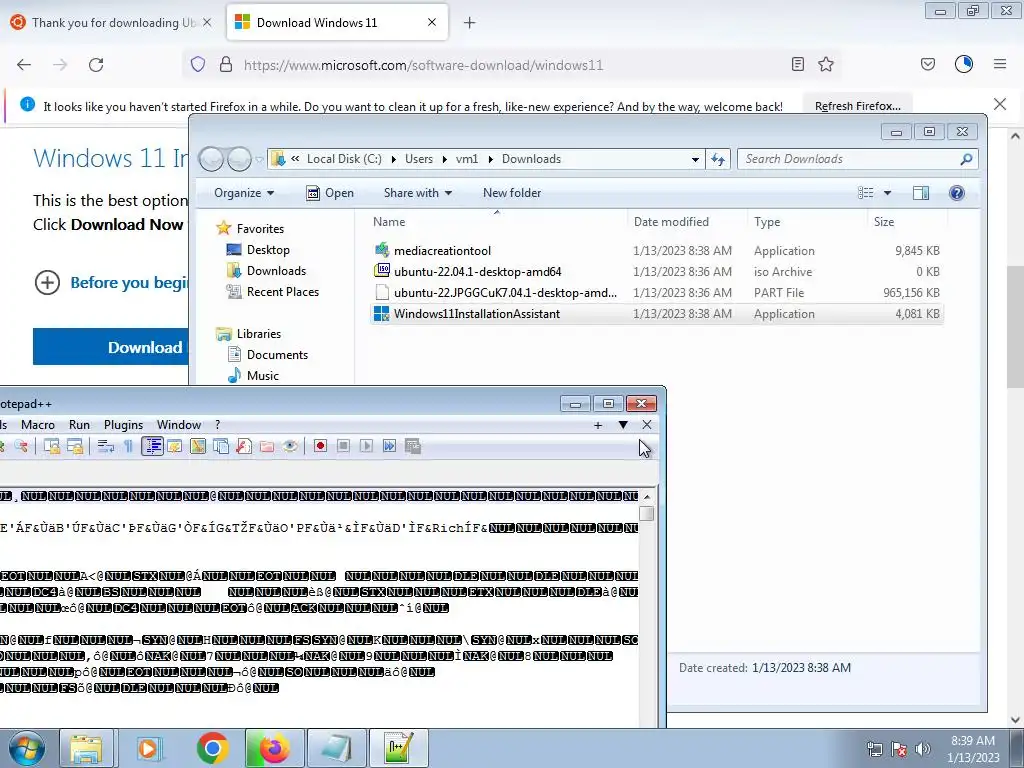Click Notepad++ vertical scrollbar up arrow
The height and width of the screenshot is (768, 1024).
pos(647,496)
